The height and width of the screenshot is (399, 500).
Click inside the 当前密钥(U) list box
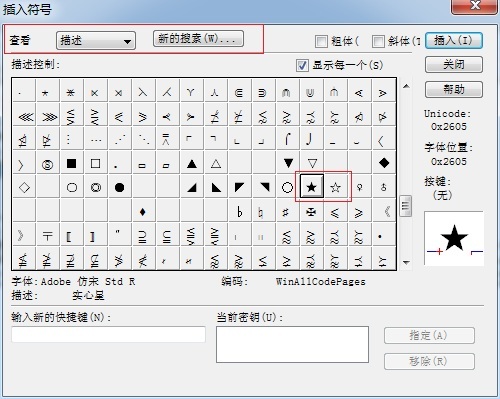pyautogui.click(x=292, y=344)
